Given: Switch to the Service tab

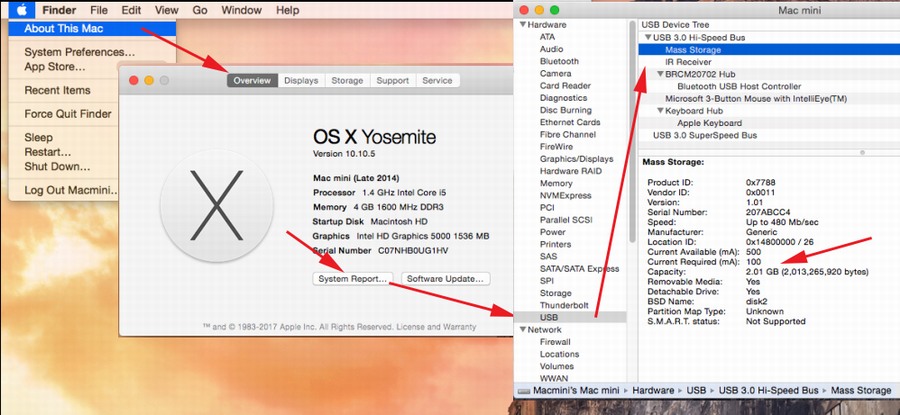Looking at the screenshot, I should tap(437, 80).
